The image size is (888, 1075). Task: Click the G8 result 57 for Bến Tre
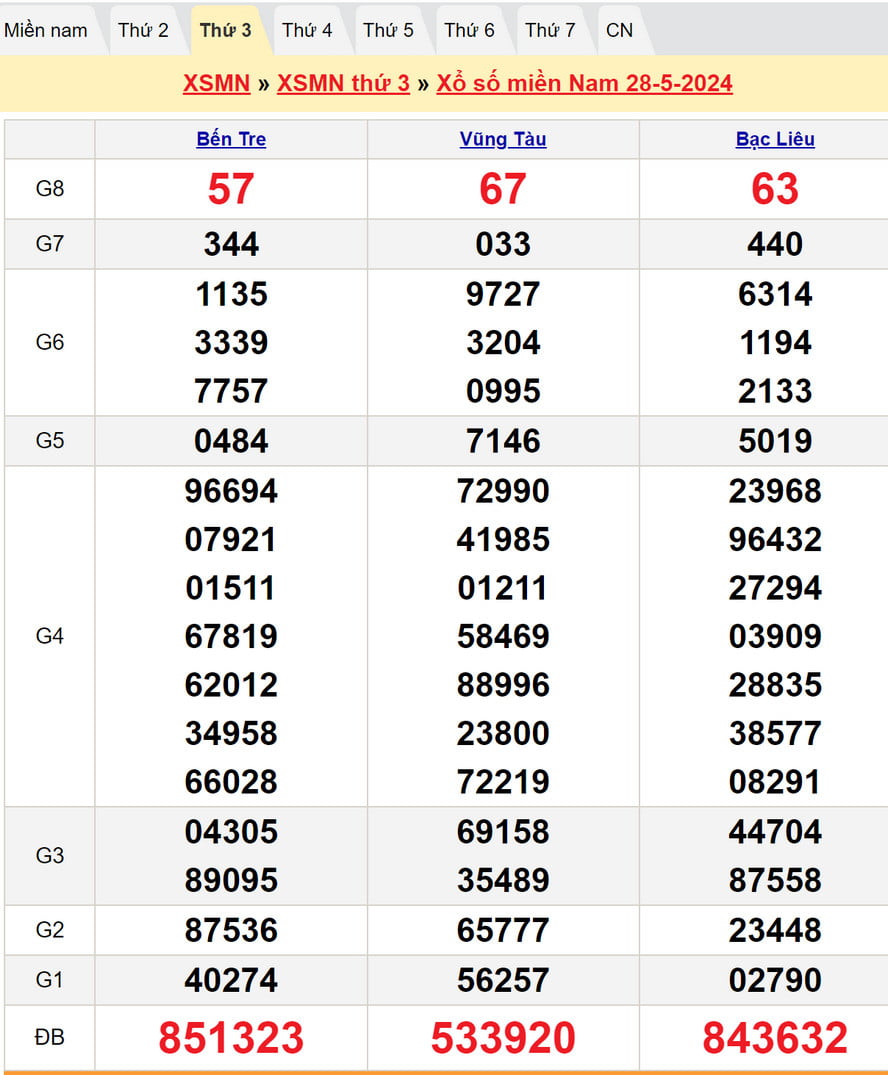[x=231, y=189]
